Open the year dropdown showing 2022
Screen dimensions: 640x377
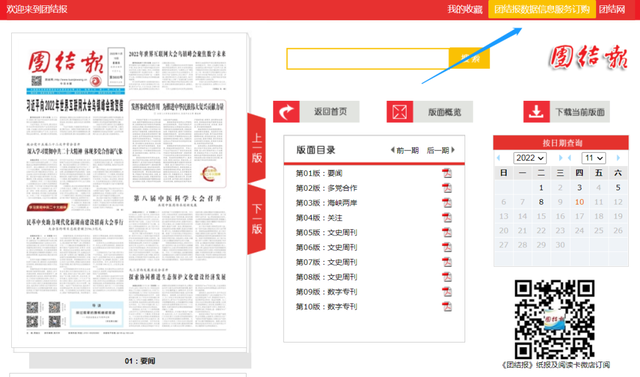point(529,158)
